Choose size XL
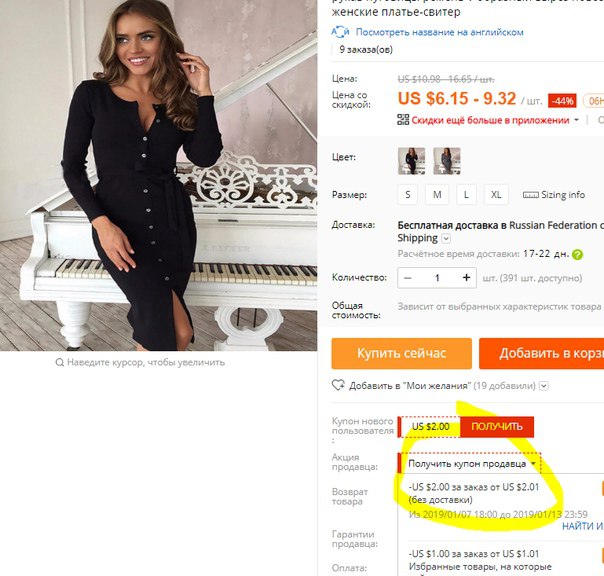This screenshot has height=576, width=604. [x=496, y=195]
